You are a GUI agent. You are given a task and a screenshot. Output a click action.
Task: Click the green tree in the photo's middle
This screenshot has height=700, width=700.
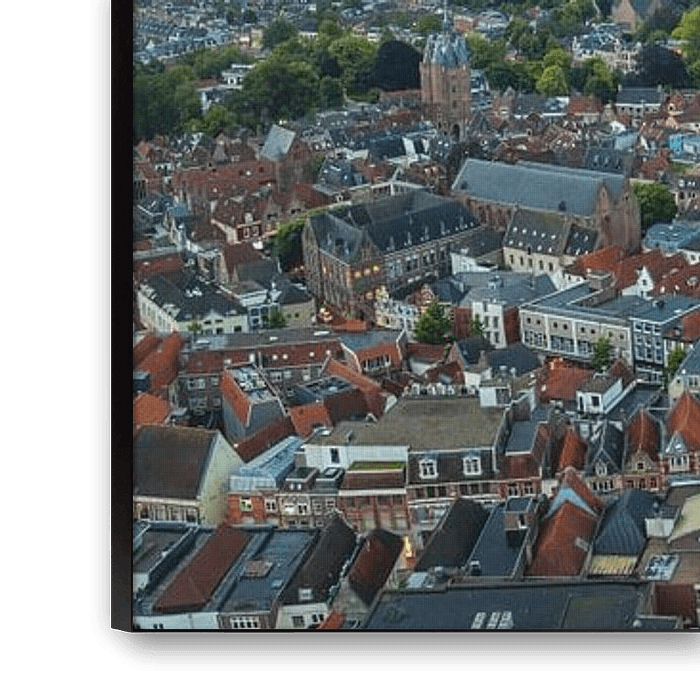pos(434,325)
